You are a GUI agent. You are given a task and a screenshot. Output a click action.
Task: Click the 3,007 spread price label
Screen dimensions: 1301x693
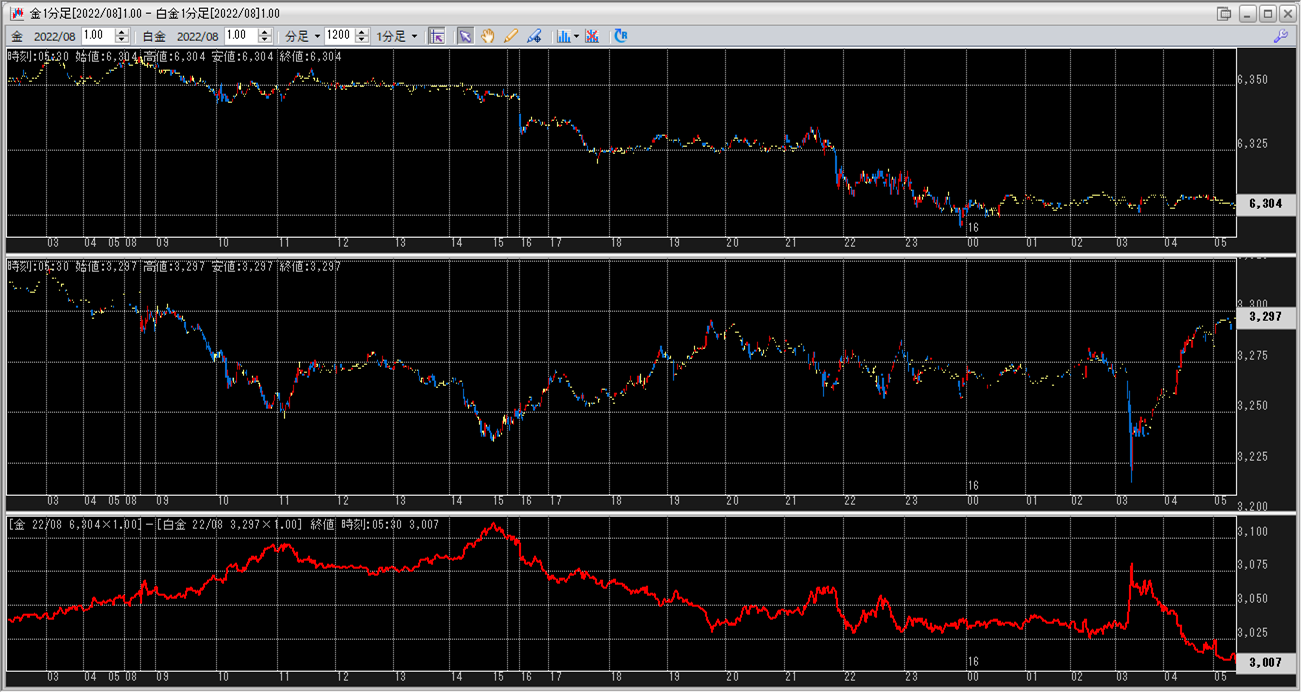[1265, 662]
